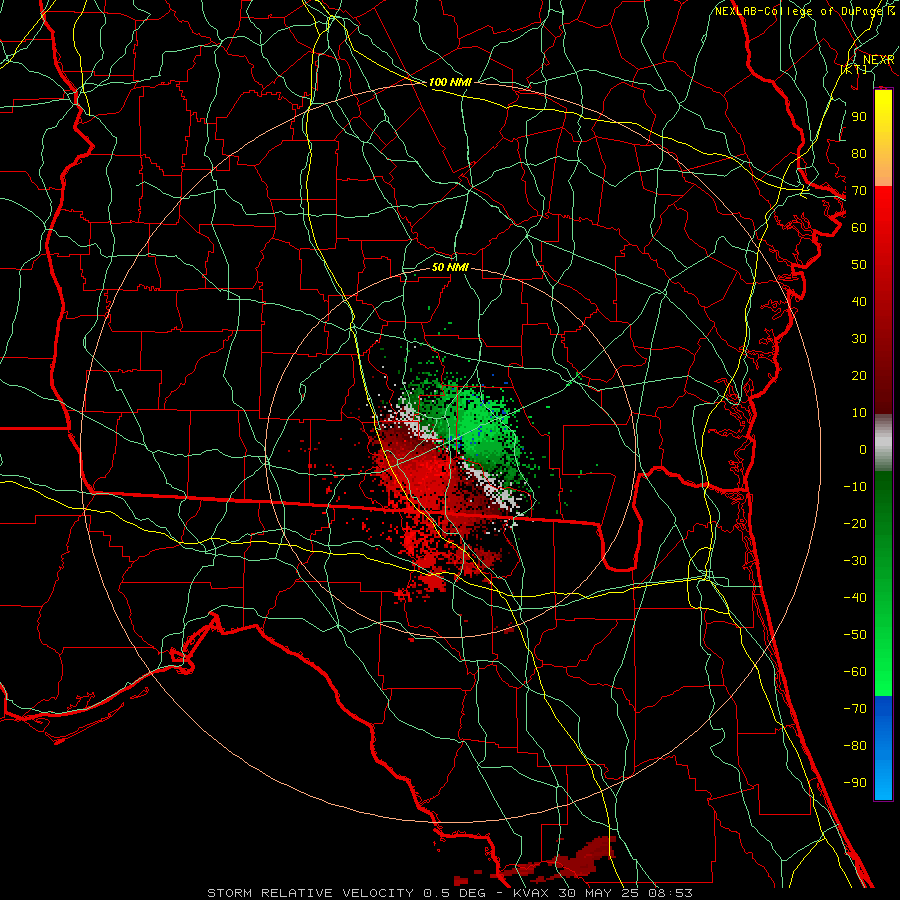This screenshot has height=900, width=900.
Task: Select the -90 value on the velocity scale
Action: point(855,783)
